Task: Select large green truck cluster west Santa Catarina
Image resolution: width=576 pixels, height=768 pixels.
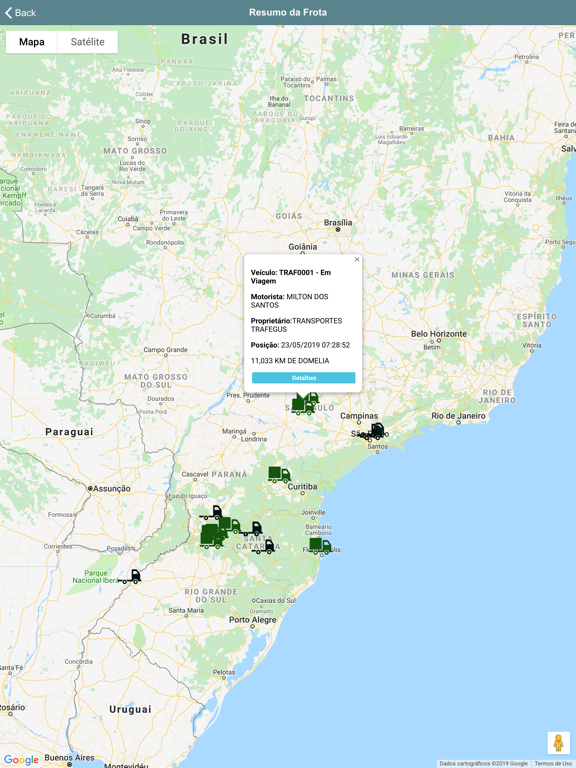Action: pos(212,536)
